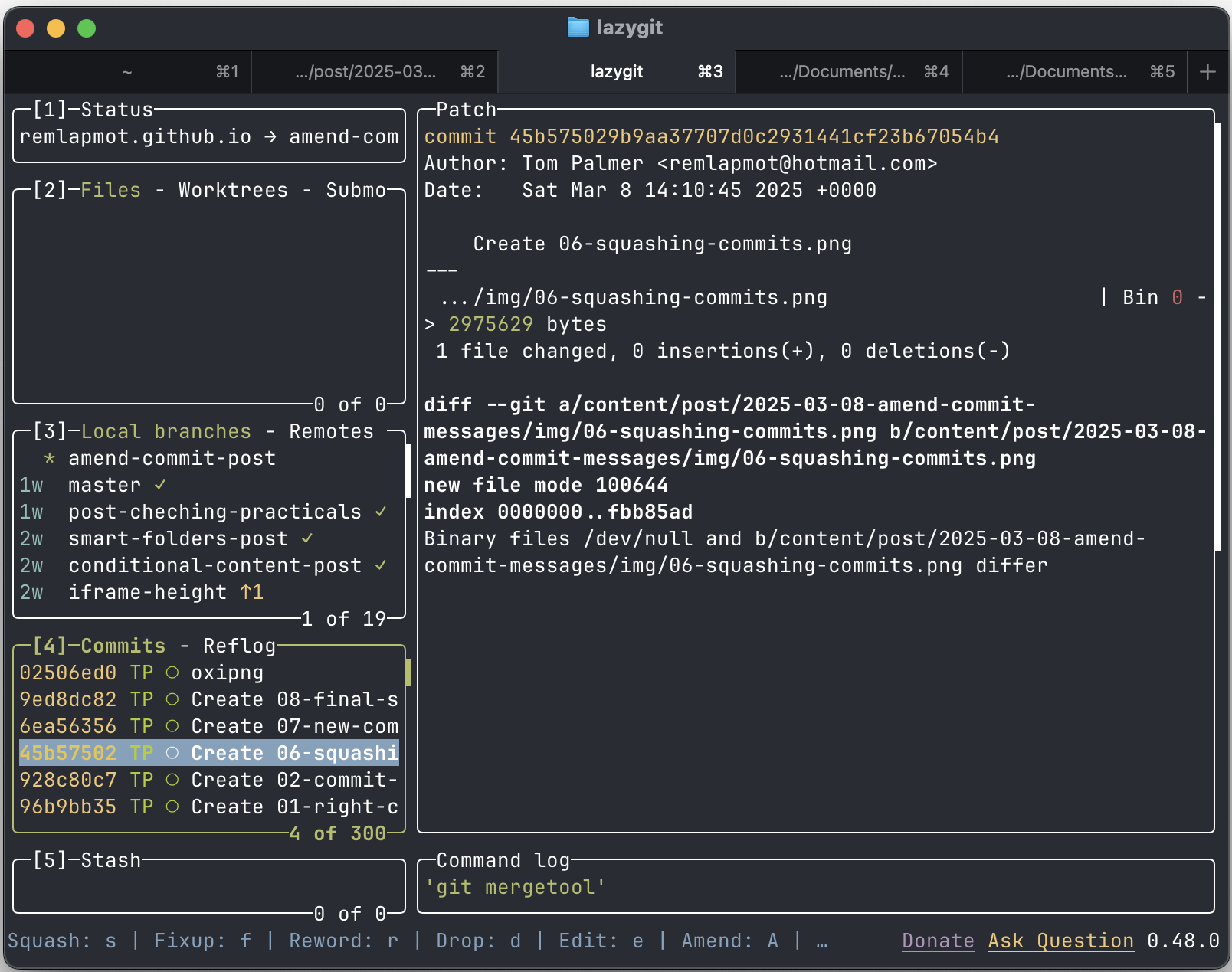Select the Local branches tab
1232x972 pixels.
pos(166,431)
